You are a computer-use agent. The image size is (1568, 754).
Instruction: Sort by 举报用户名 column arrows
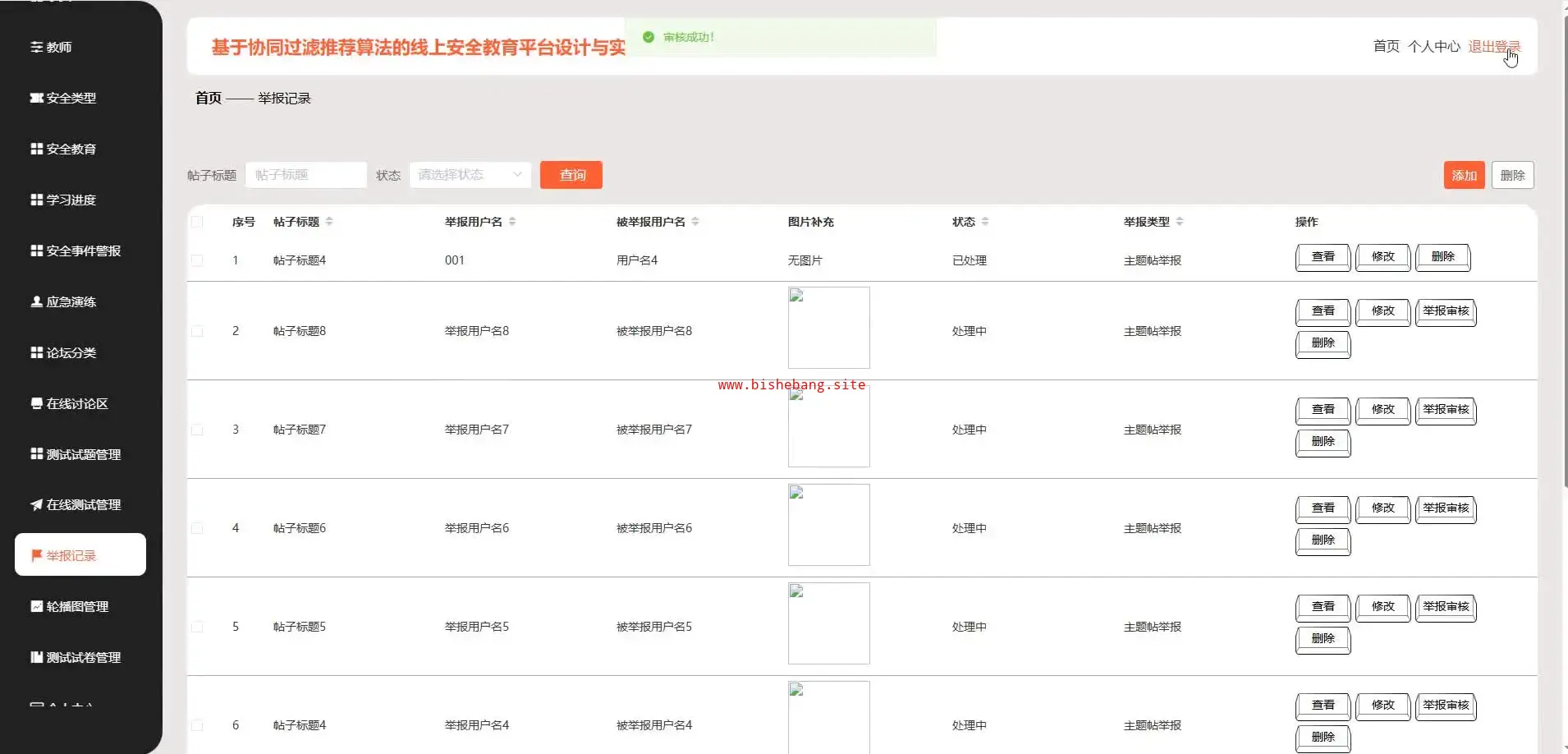pos(512,222)
